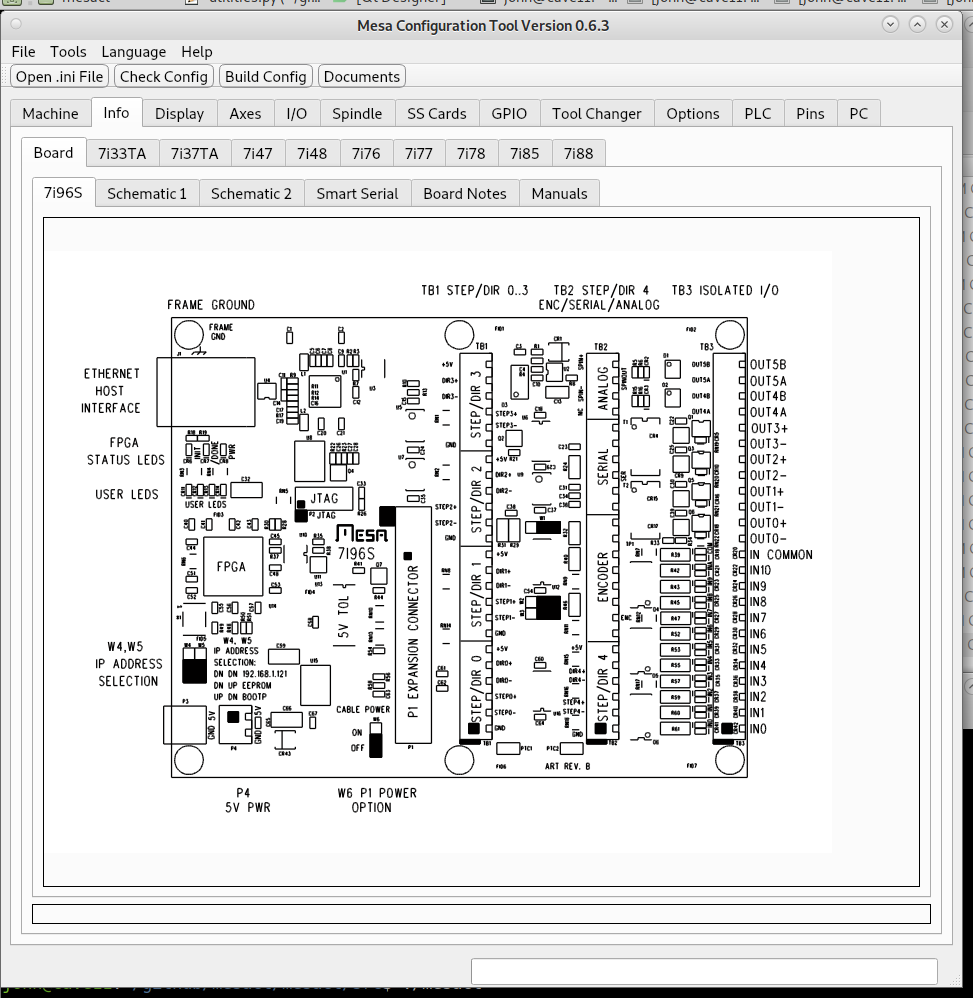
Task: Click the 'OUT3+' pin label
Action: point(769,428)
